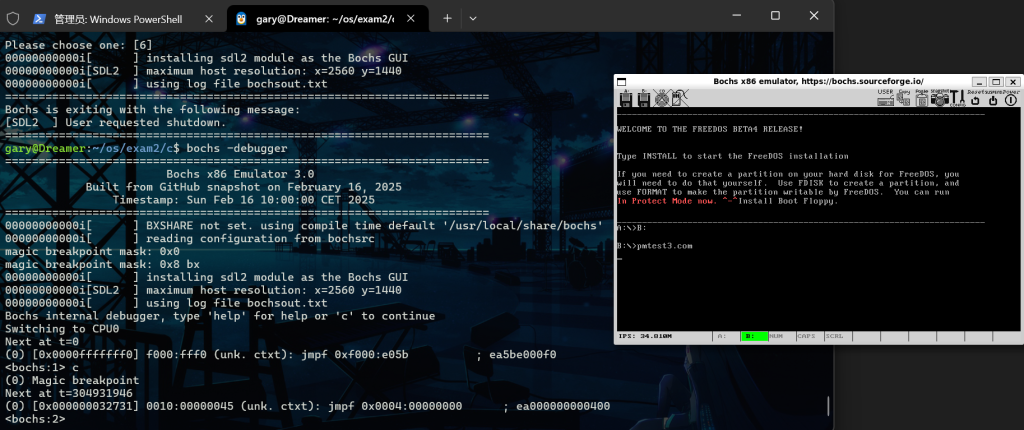Take a Snapshot with the camera icon
The image size is (1024, 430).
pos(938,98)
